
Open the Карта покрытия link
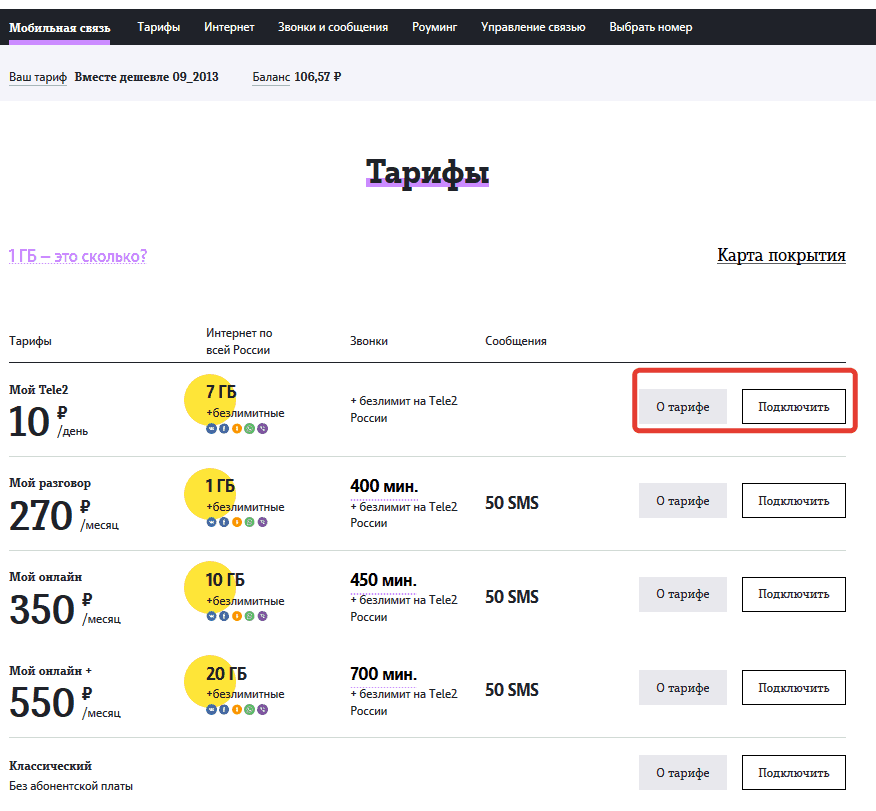tap(781, 255)
